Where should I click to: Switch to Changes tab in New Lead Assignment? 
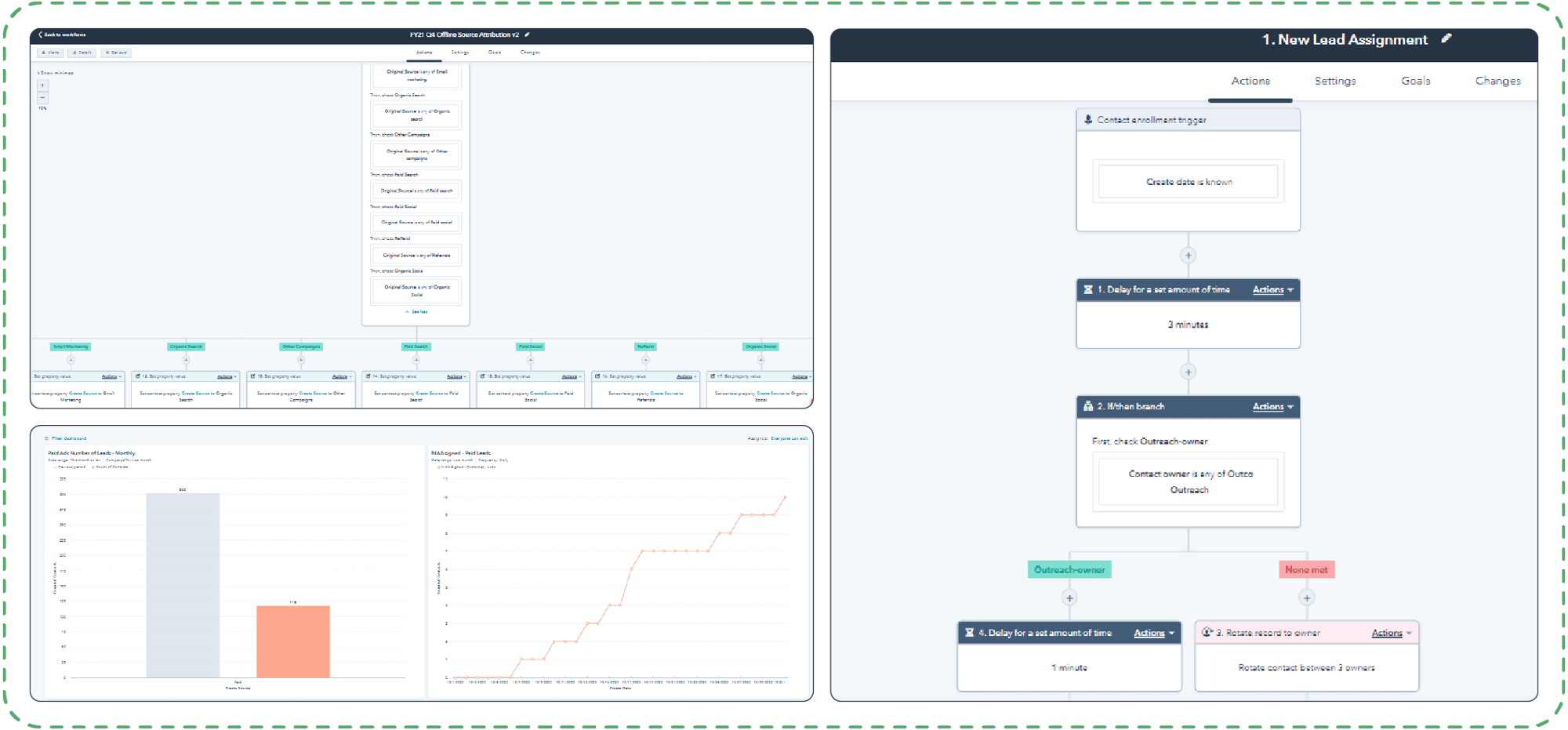(x=1497, y=81)
